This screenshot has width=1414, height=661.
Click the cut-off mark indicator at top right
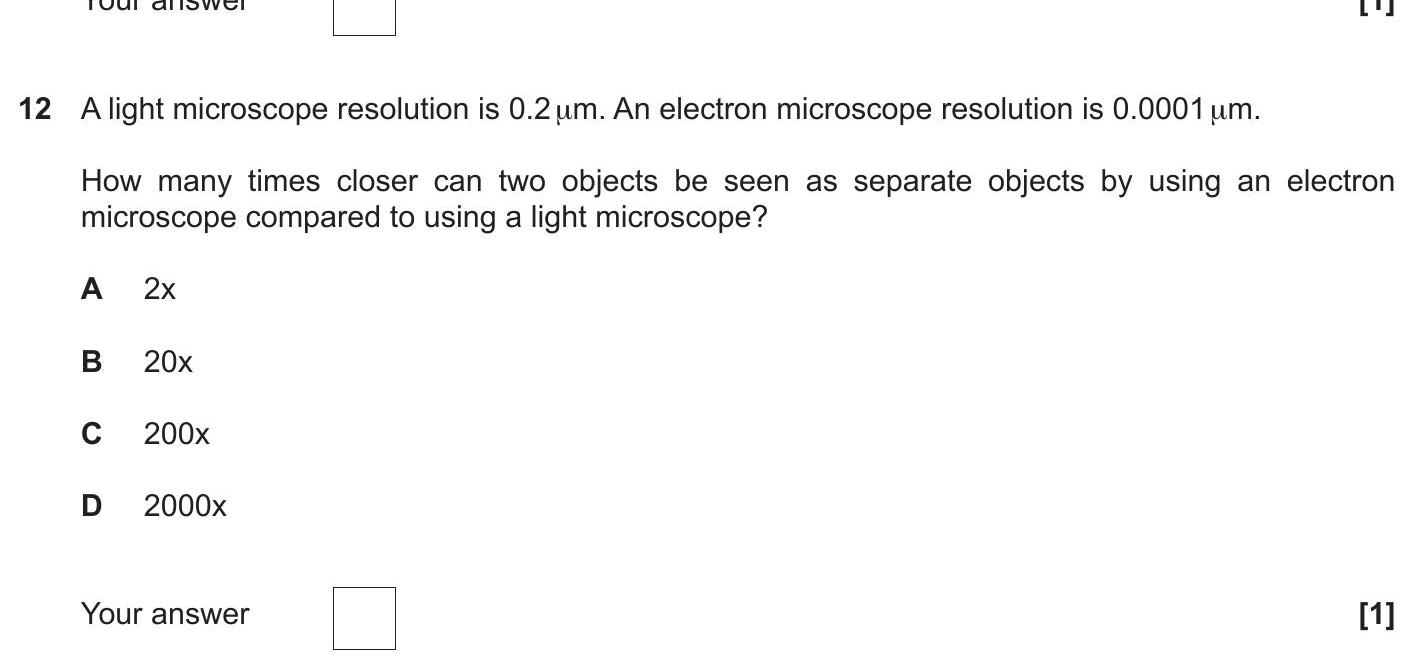(1376, 6)
